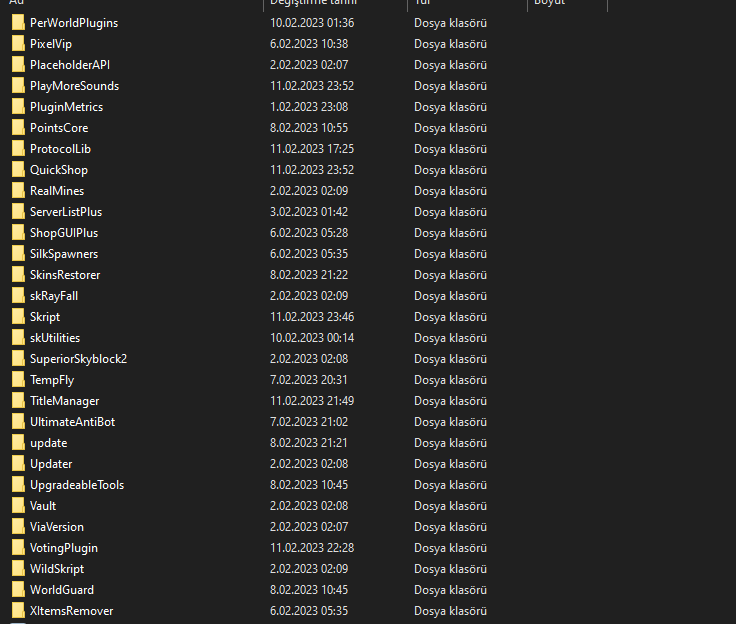Click the Updater folder icon
This screenshot has width=736, height=624.
(18, 463)
